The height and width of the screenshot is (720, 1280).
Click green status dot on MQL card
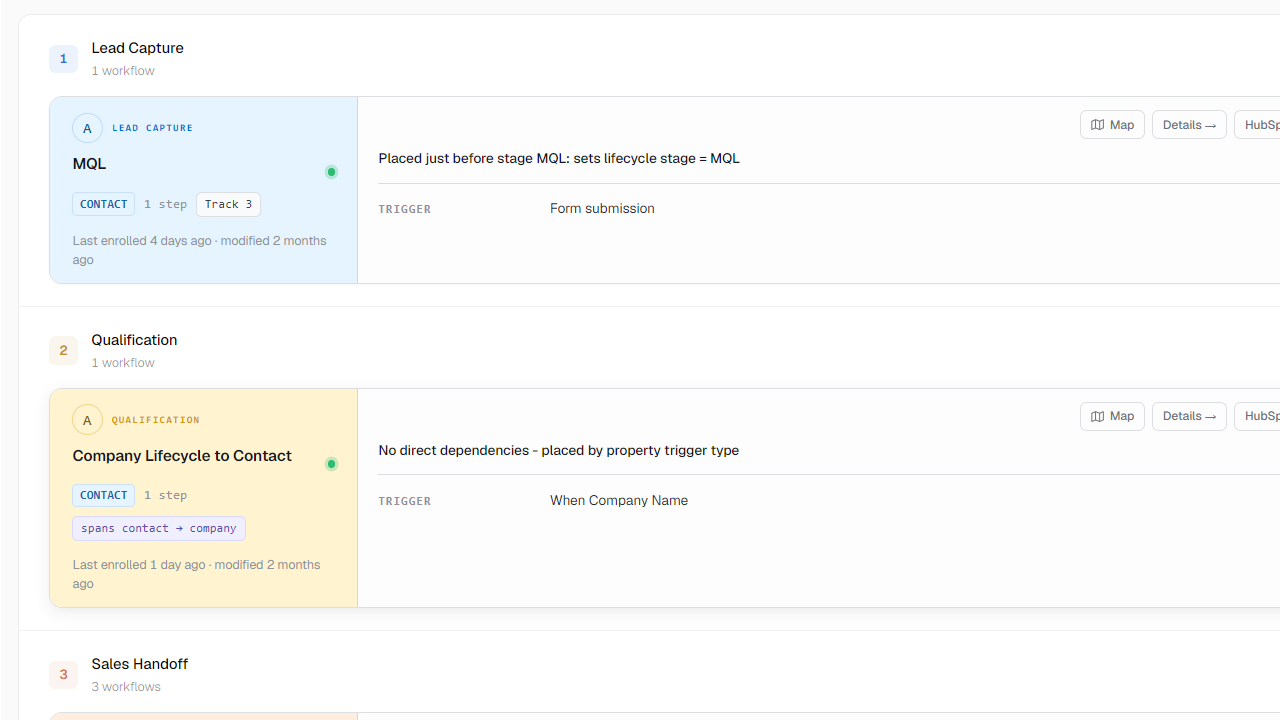coord(331,172)
